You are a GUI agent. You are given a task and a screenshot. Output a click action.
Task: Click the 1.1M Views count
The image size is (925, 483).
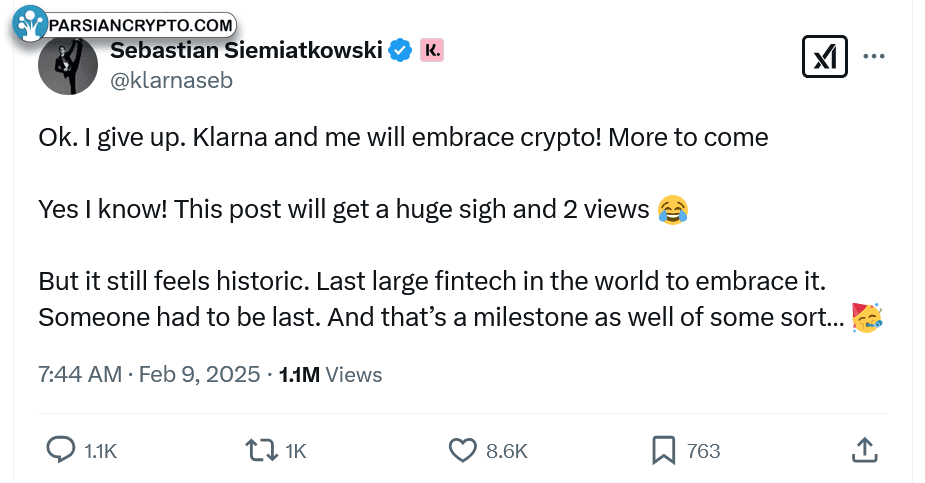pos(330,374)
